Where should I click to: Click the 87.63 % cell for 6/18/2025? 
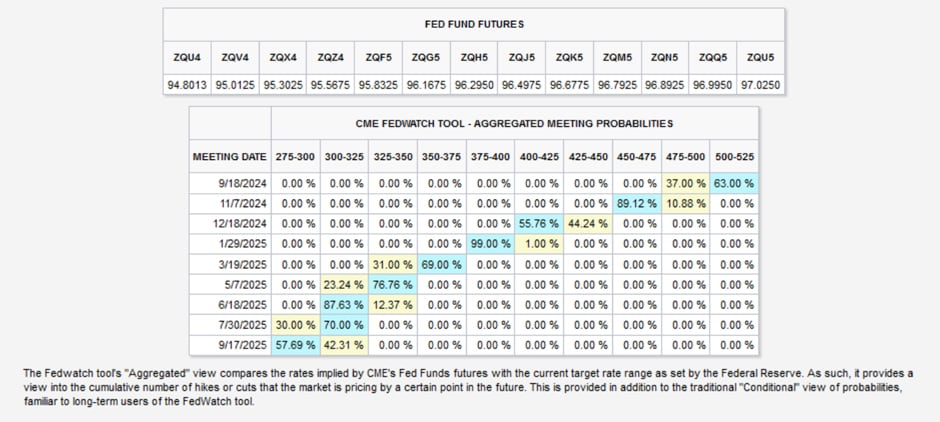tap(345, 304)
